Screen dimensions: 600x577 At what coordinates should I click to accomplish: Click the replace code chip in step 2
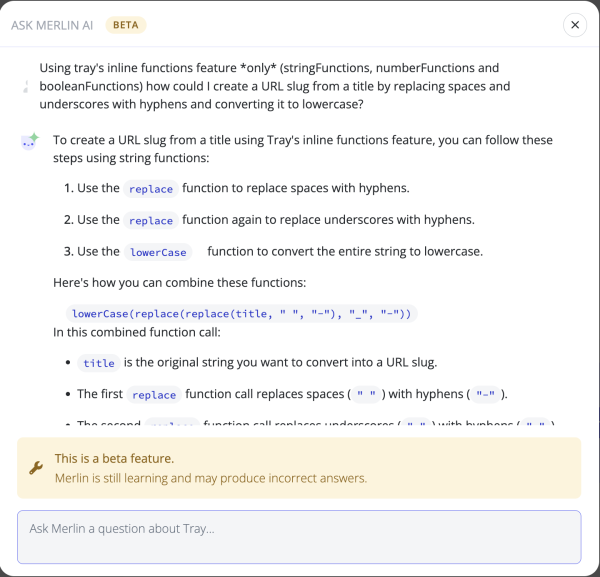pos(151,220)
